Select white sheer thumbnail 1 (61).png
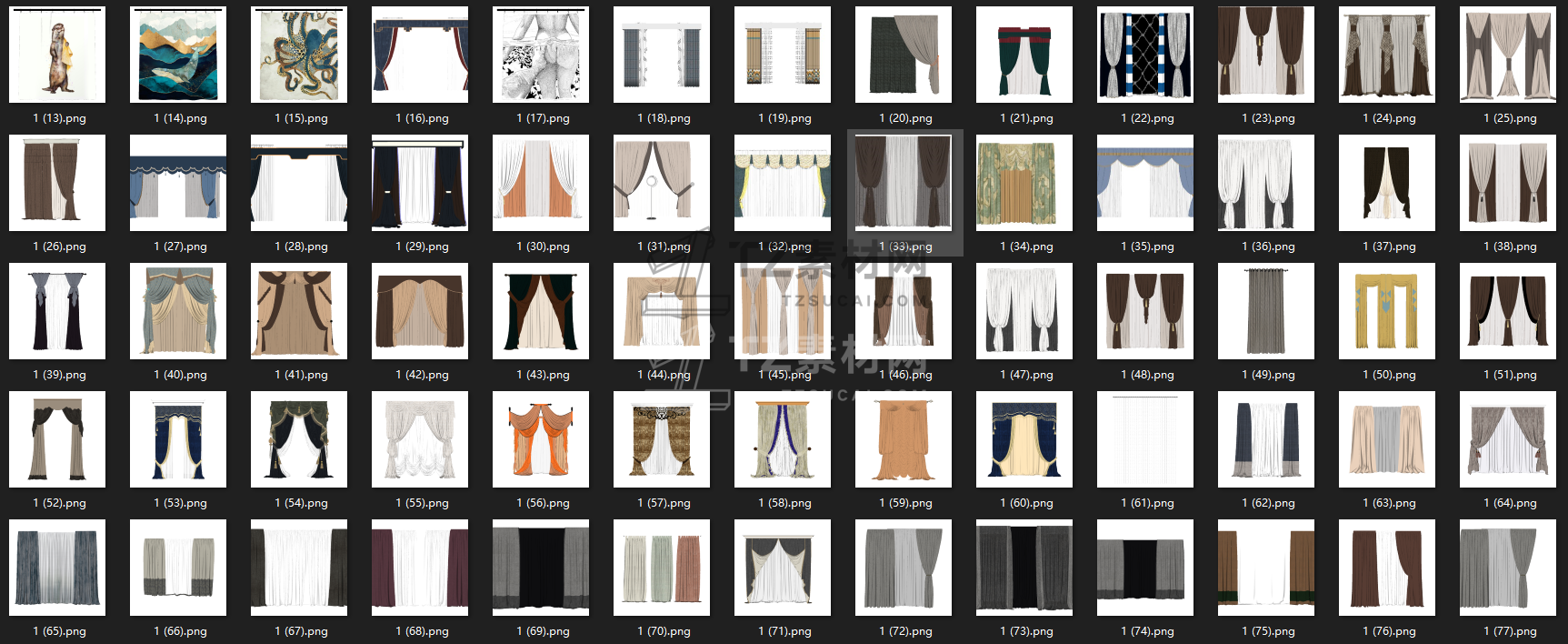1568x644 pixels. (x=1145, y=439)
